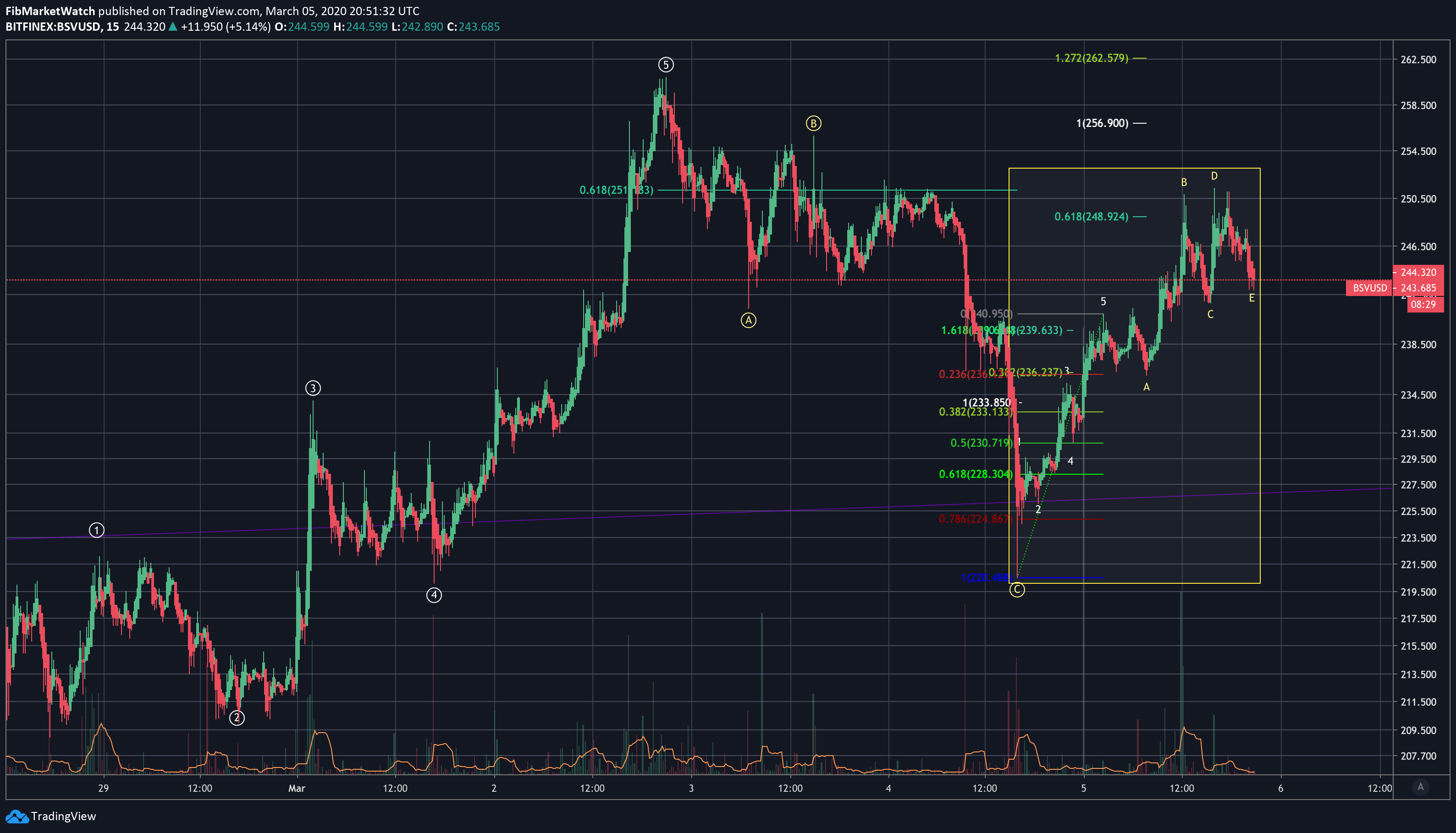Click the green price change arrow

point(173,27)
